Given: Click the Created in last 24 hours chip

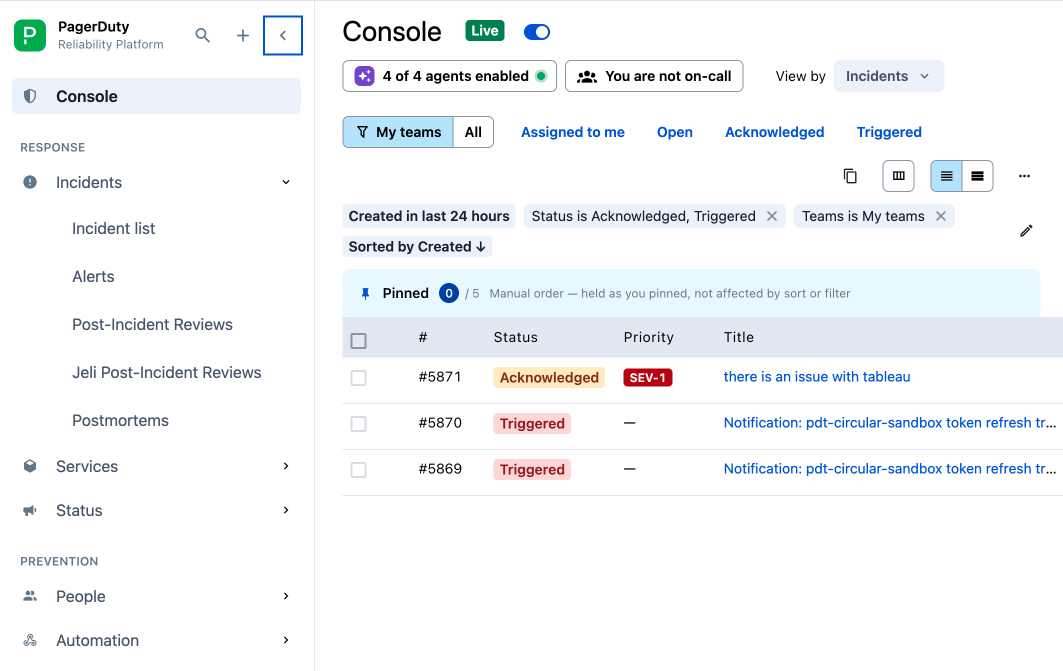Looking at the screenshot, I should (429, 216).
